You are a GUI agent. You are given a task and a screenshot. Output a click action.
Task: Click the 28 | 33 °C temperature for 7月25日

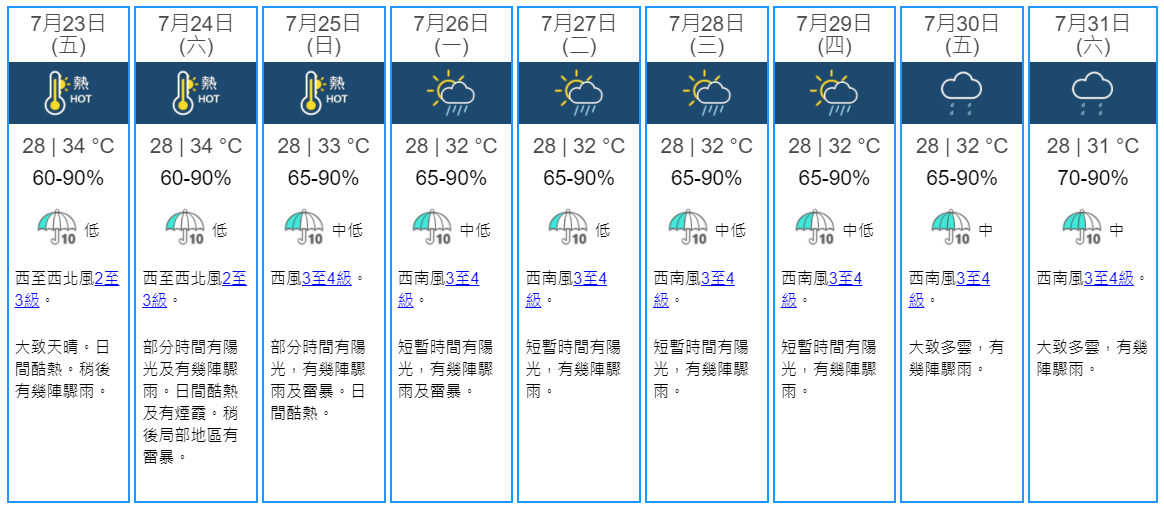click(324, 146)
